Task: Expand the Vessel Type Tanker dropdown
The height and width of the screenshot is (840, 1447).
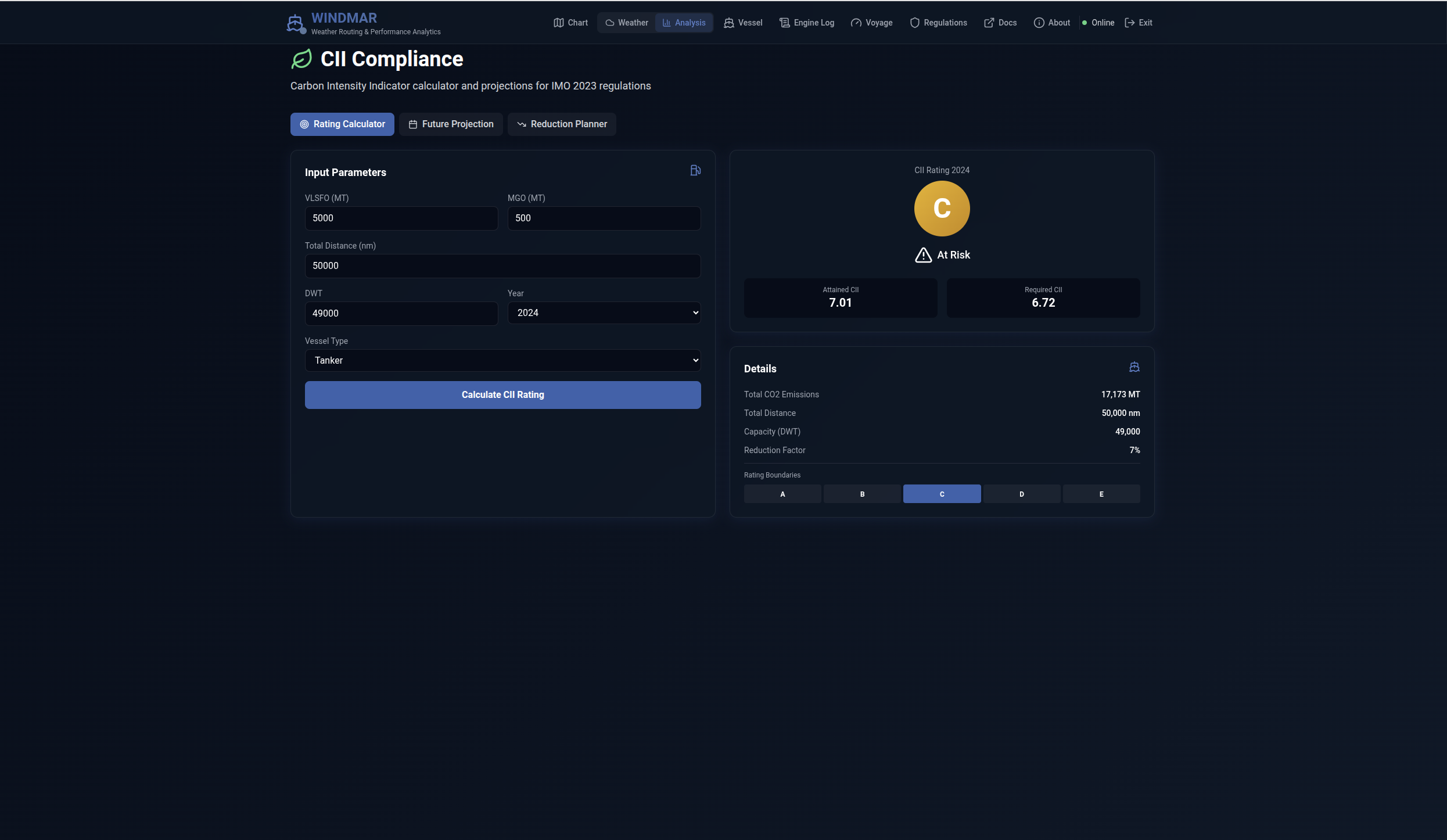Action: (x=502, y=361)
